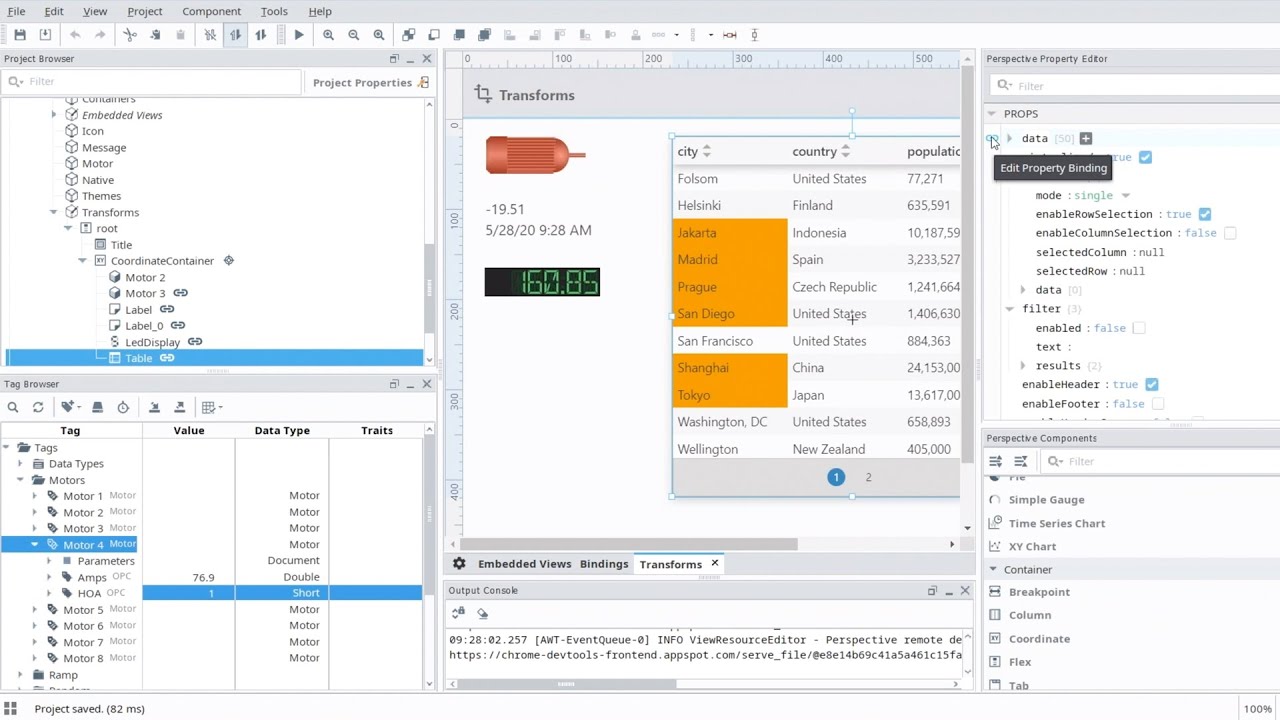Close the Transforms tab
The height and width of the screenshot is (720, 1280).
point(715,564)
